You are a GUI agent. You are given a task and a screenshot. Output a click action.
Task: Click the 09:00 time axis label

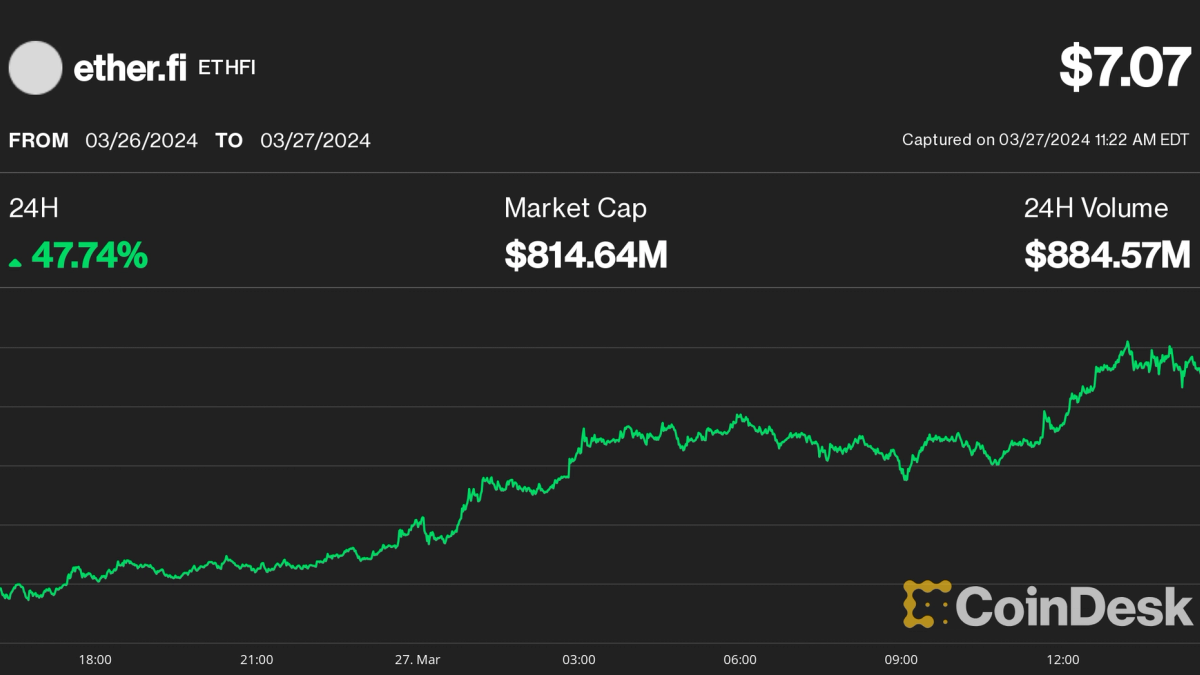pyautogui.click(x=901, y=660)
